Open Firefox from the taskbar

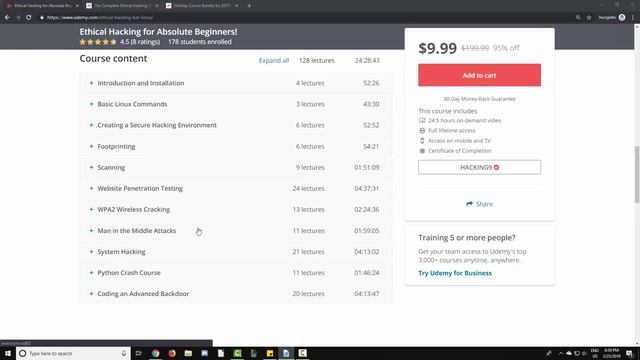coord(172,353)
